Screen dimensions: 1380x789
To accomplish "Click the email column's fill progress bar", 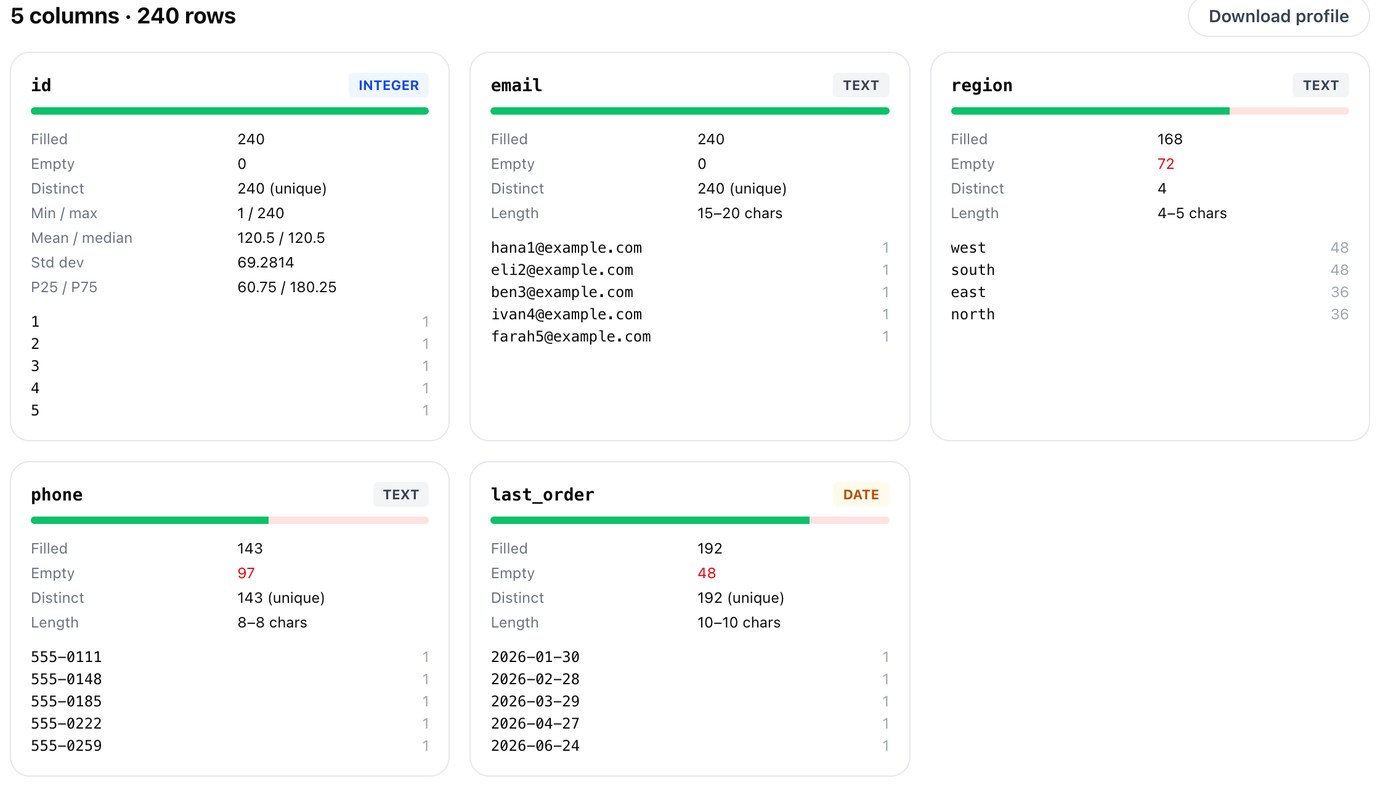I will coord(690,111).
